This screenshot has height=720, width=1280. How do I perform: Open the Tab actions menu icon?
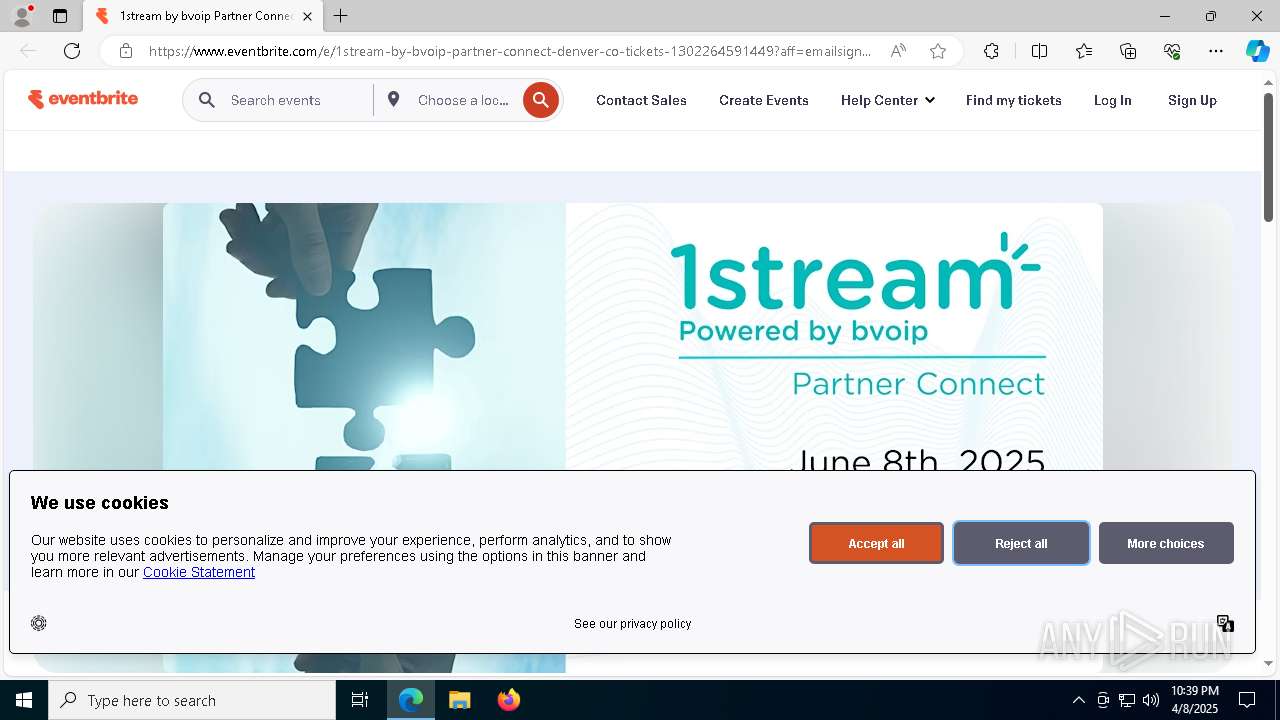click(x=60, y=16)
